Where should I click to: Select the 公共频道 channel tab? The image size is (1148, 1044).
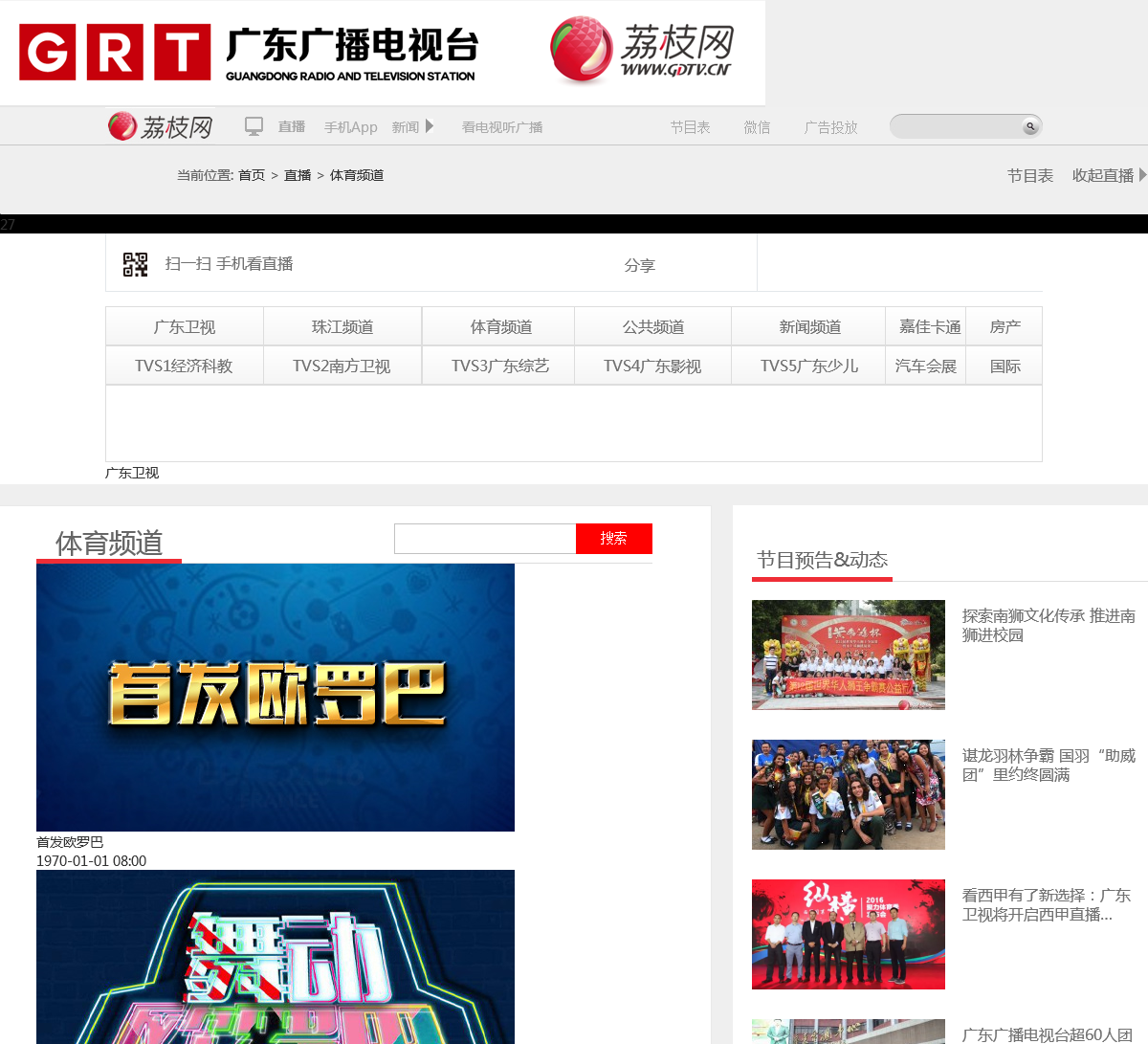coord(653,326)
